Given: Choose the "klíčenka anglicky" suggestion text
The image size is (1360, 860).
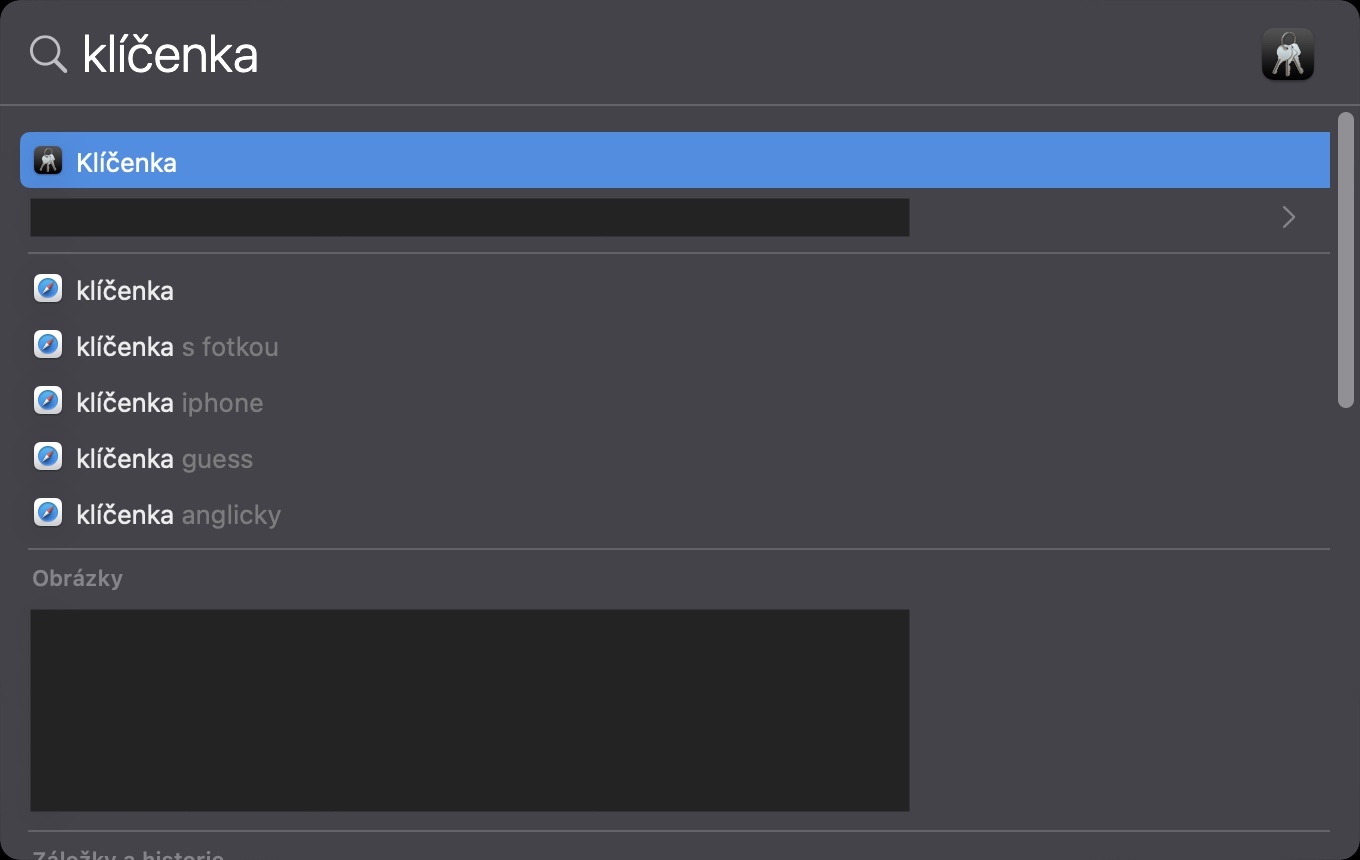Looking at the screenshot, I should [x=179, y=515].
